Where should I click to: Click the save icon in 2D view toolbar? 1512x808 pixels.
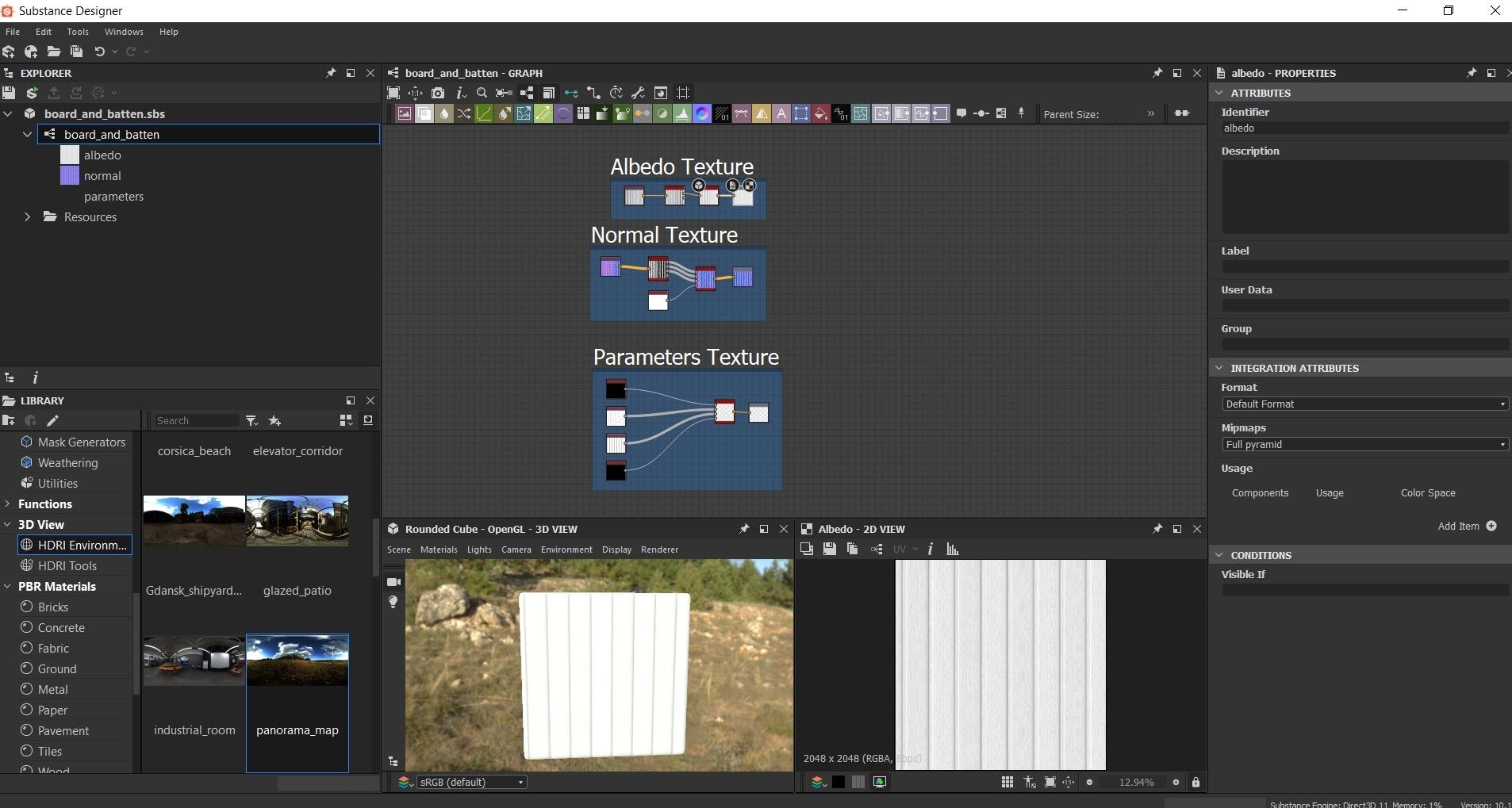pos(830,549)
